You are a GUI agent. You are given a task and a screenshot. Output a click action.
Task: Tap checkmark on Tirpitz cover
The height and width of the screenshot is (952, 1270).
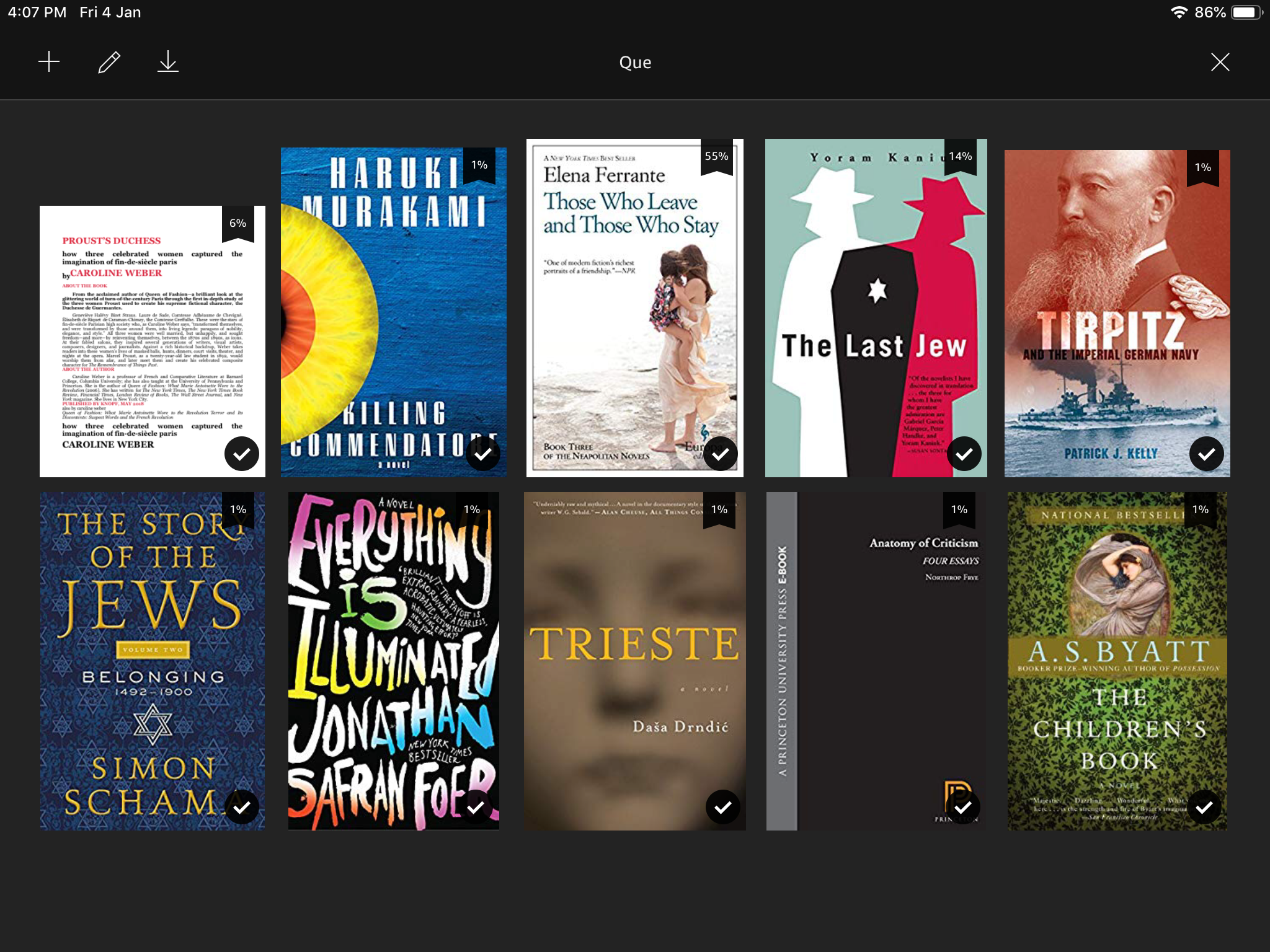click(1206, 454)
